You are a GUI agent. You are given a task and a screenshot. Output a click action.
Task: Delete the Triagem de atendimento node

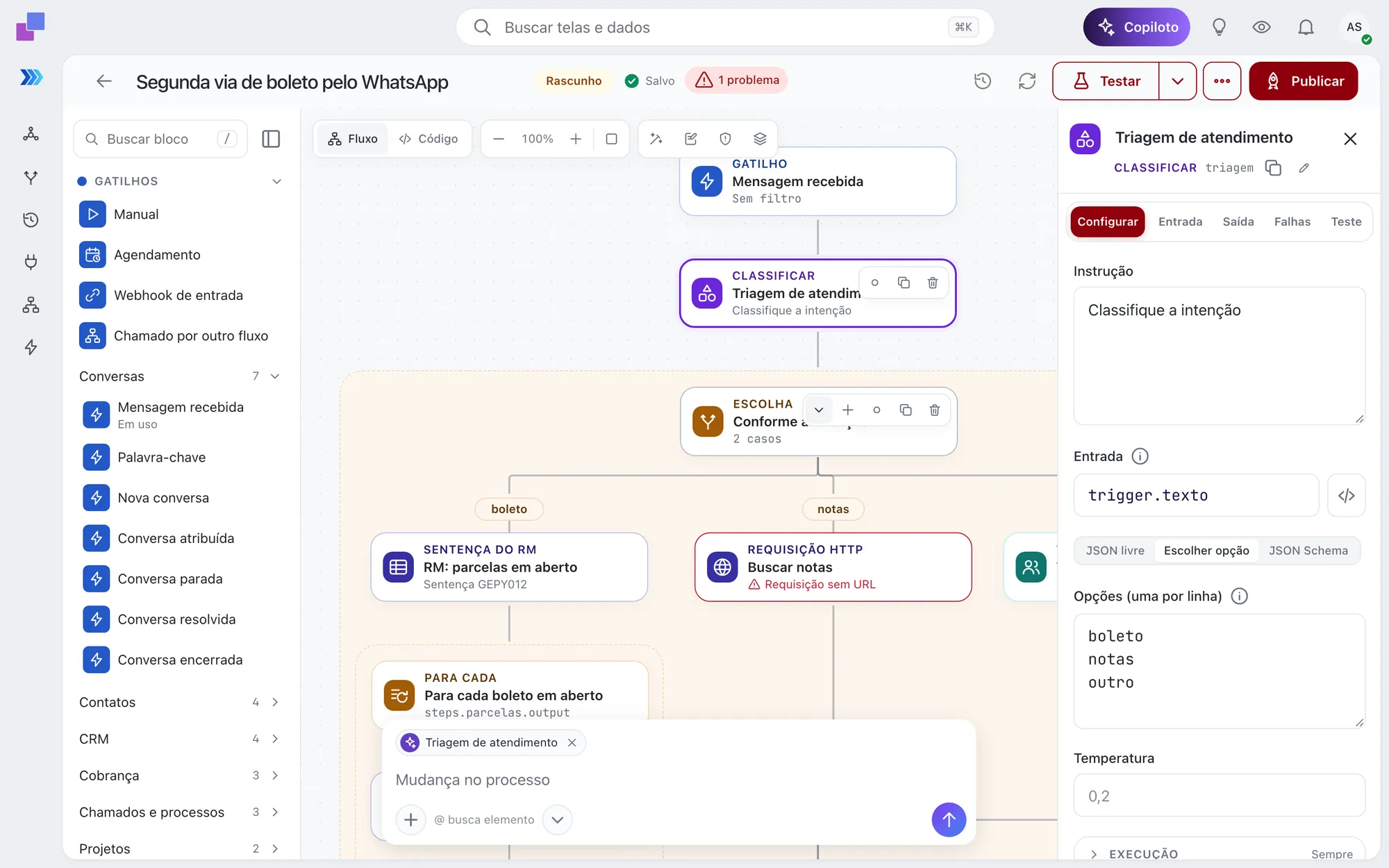[933, 283]
